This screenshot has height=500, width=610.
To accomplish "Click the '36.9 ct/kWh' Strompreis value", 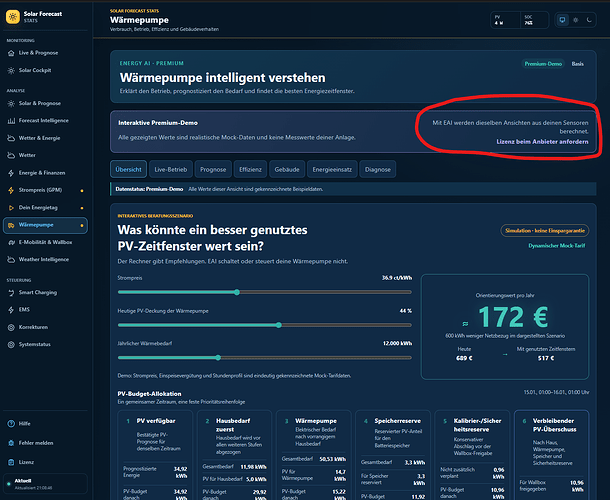I will [397, 278].
